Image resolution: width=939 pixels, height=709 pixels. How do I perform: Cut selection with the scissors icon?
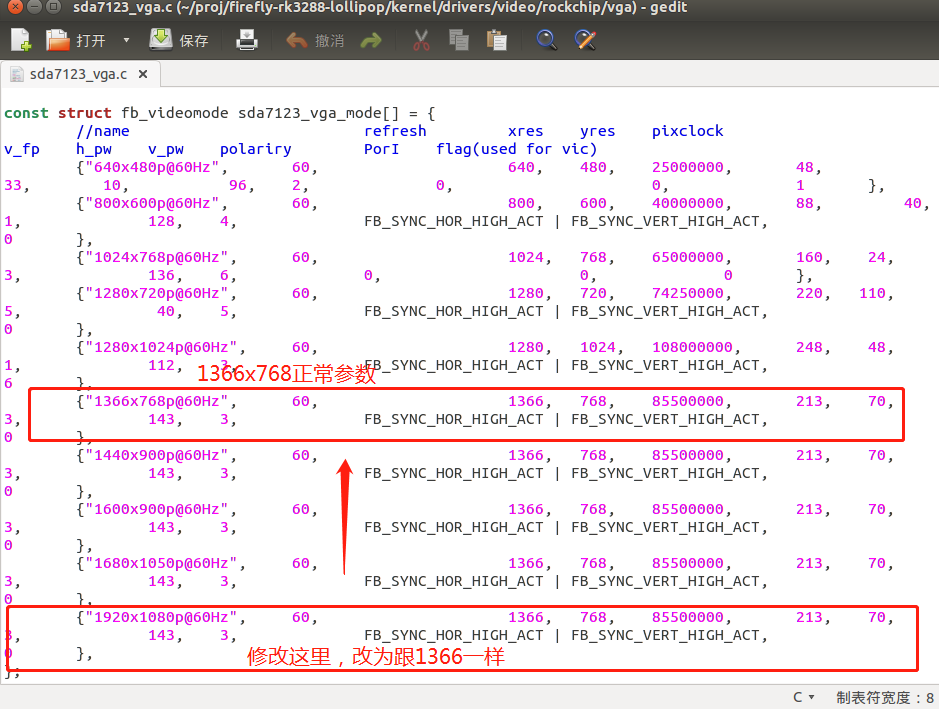pos(421,40)
